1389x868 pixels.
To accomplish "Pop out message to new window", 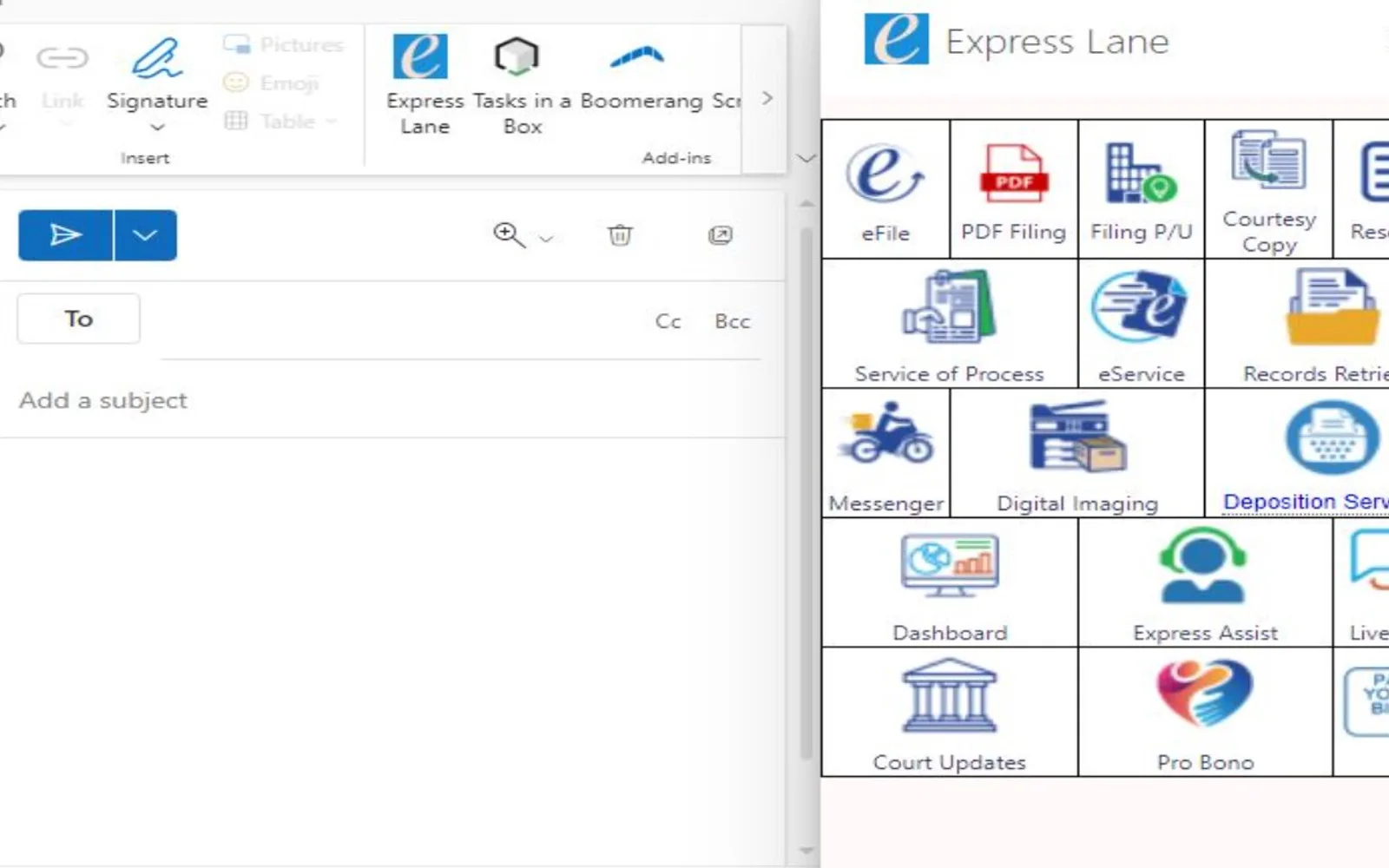I will [721, 234].
